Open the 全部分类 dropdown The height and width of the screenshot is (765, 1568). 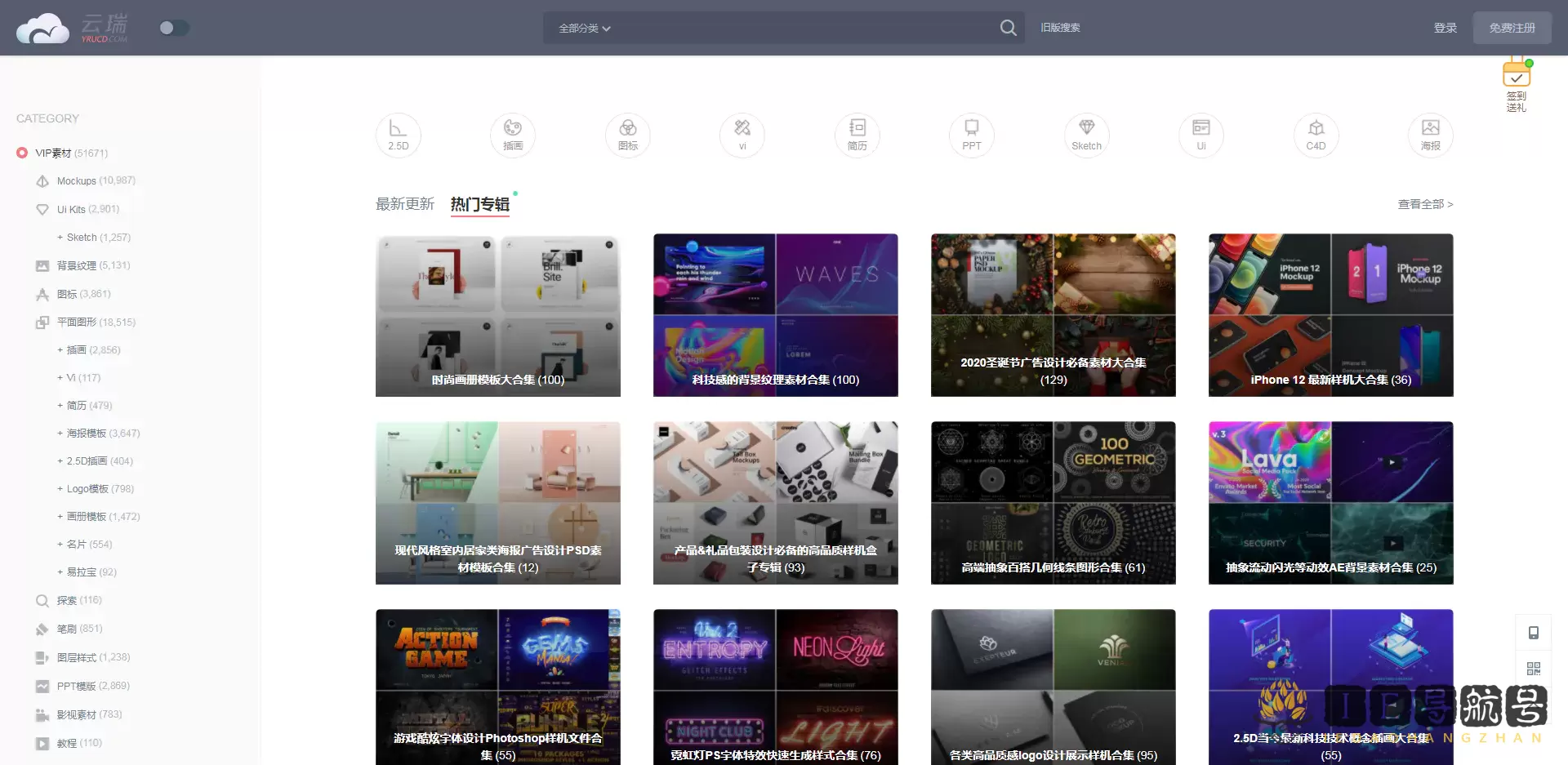584,29
